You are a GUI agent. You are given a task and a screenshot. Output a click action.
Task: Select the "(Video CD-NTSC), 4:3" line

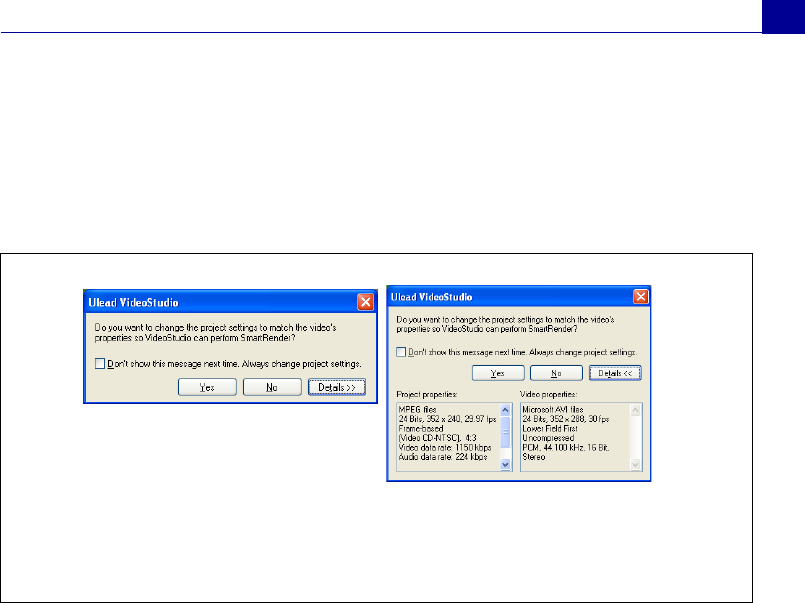(x=437, y=438)
